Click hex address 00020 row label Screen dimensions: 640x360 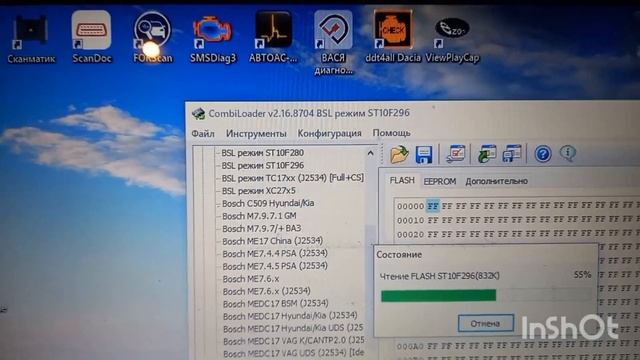coord(411,234)
